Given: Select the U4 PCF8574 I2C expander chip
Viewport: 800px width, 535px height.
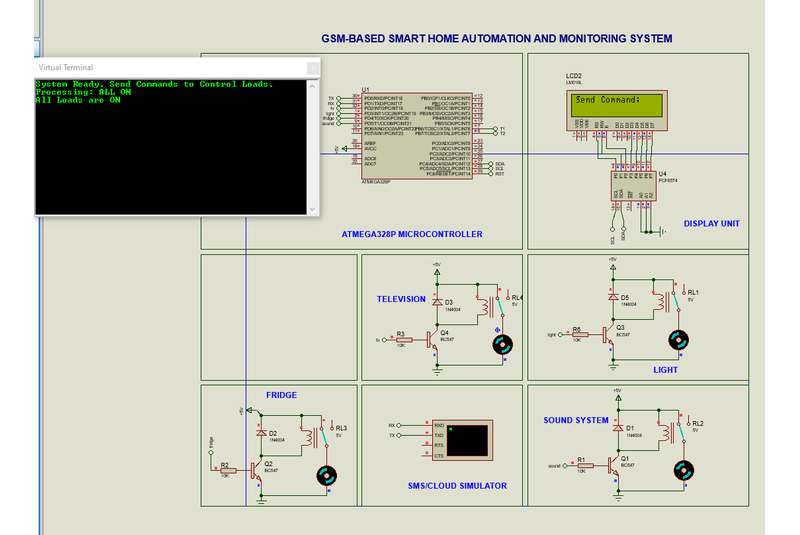Looking at the screenshot, I should pos(633,186).
